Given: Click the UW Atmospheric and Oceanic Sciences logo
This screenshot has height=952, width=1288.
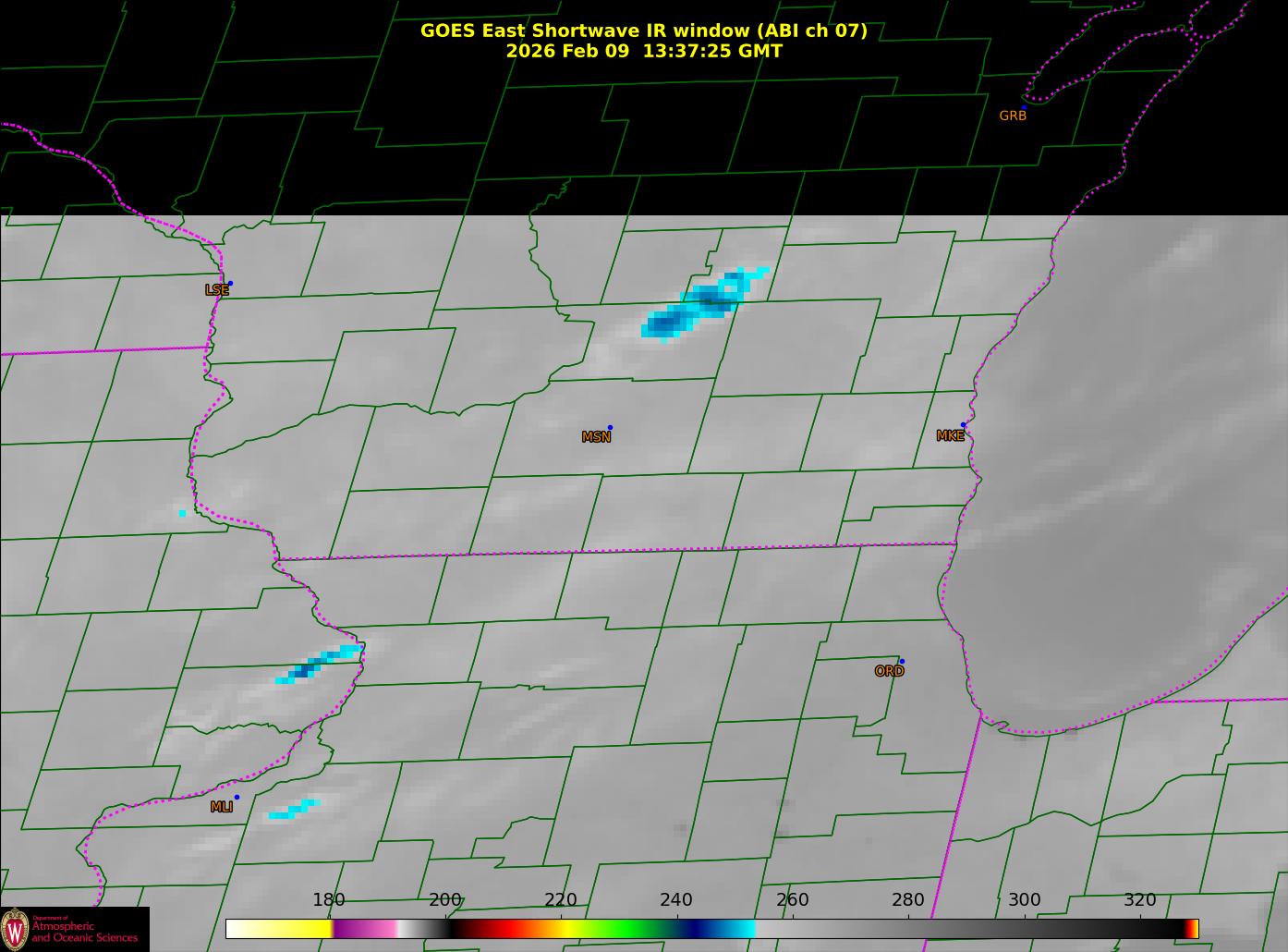Looking at the screenshot, I should click(x=74, y=929).
